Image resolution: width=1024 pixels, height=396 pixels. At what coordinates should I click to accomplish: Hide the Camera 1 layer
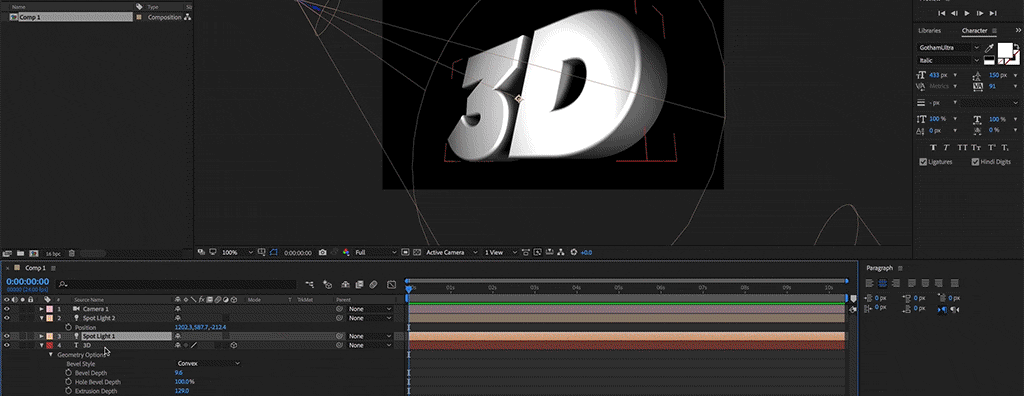coord(7,308)
